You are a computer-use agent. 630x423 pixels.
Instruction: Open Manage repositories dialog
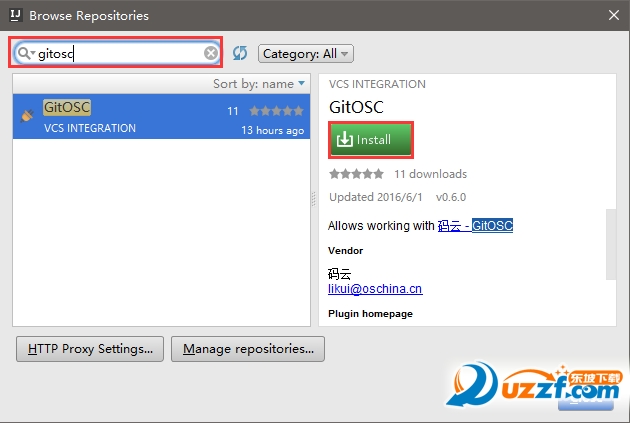click(248, 349)
